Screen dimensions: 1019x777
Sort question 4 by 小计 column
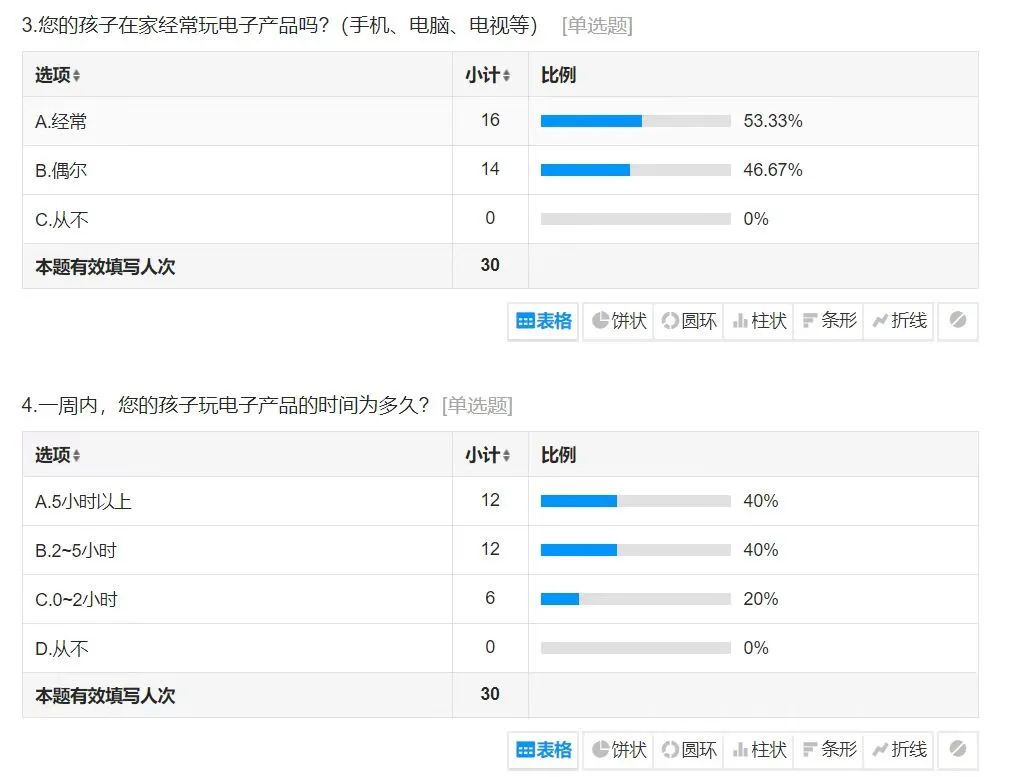[x=487, y=455]
